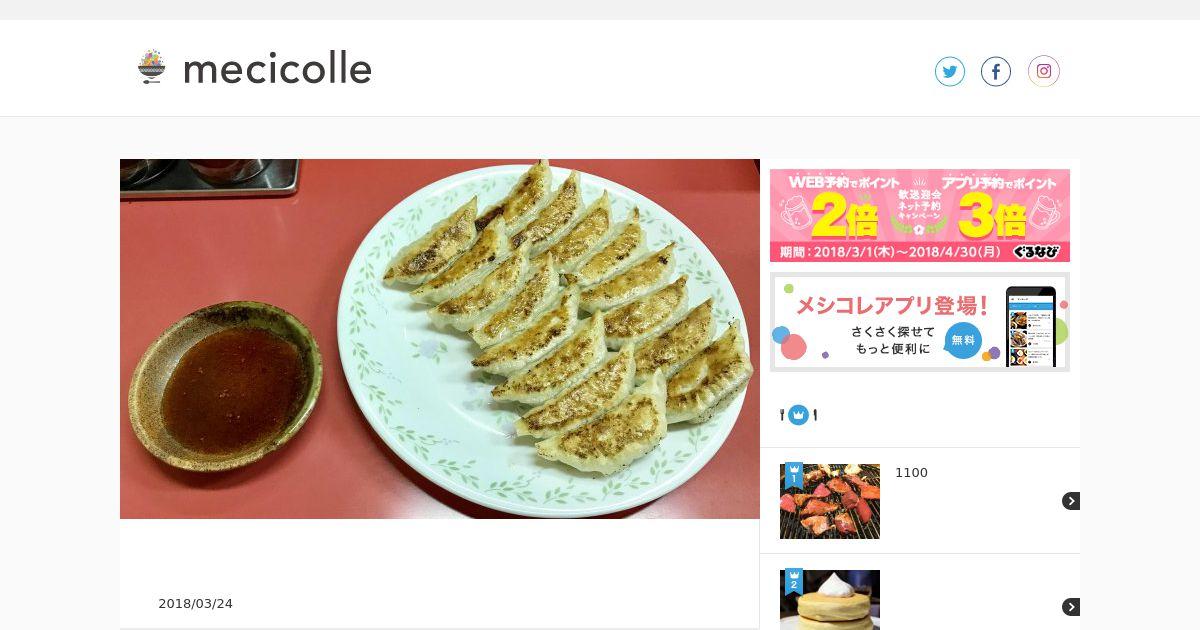1200x630 pixels.
Task: Expand the second ranking item's arrow
Action: point(1070,607)
